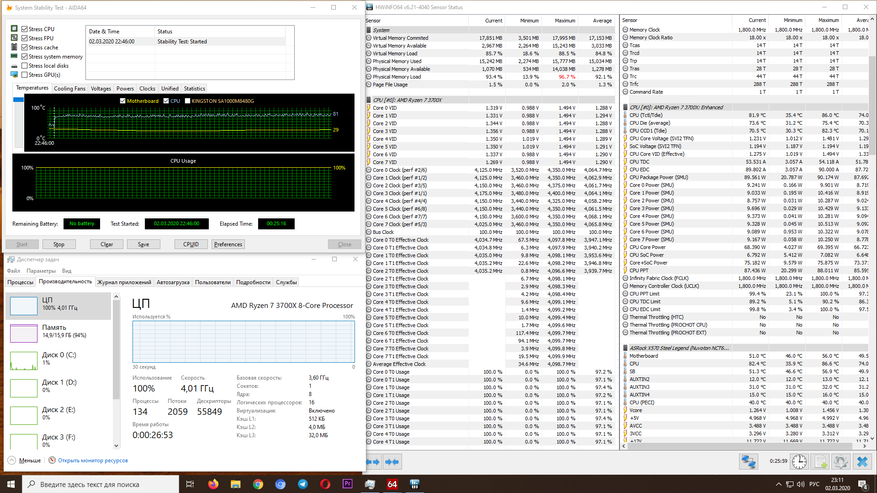Uncheck the Stress CPU checkbox
The image size is (877, 493).
25,29
